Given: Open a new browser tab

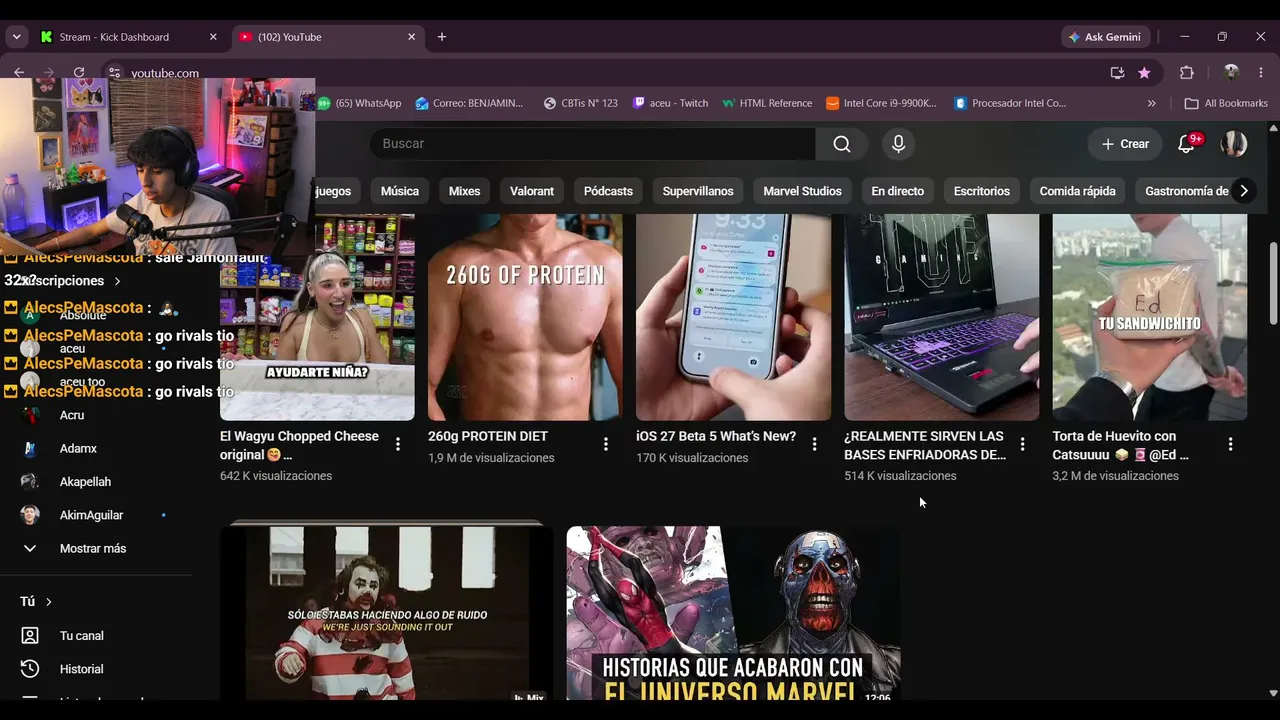Looking at the screenshot, I should 442,37.
